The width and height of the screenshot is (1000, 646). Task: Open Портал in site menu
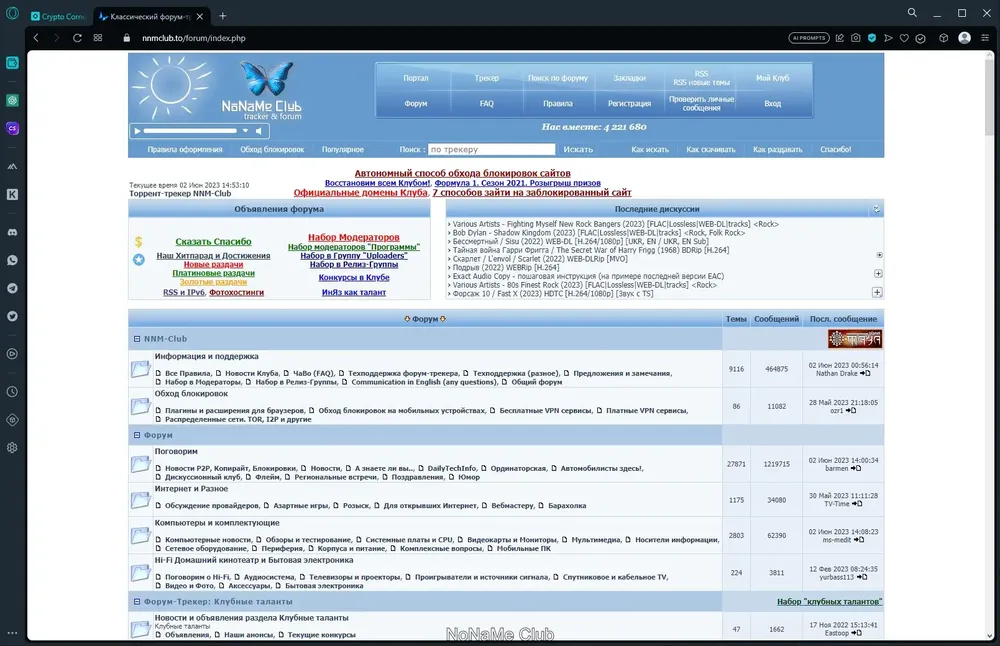[416, 78]
